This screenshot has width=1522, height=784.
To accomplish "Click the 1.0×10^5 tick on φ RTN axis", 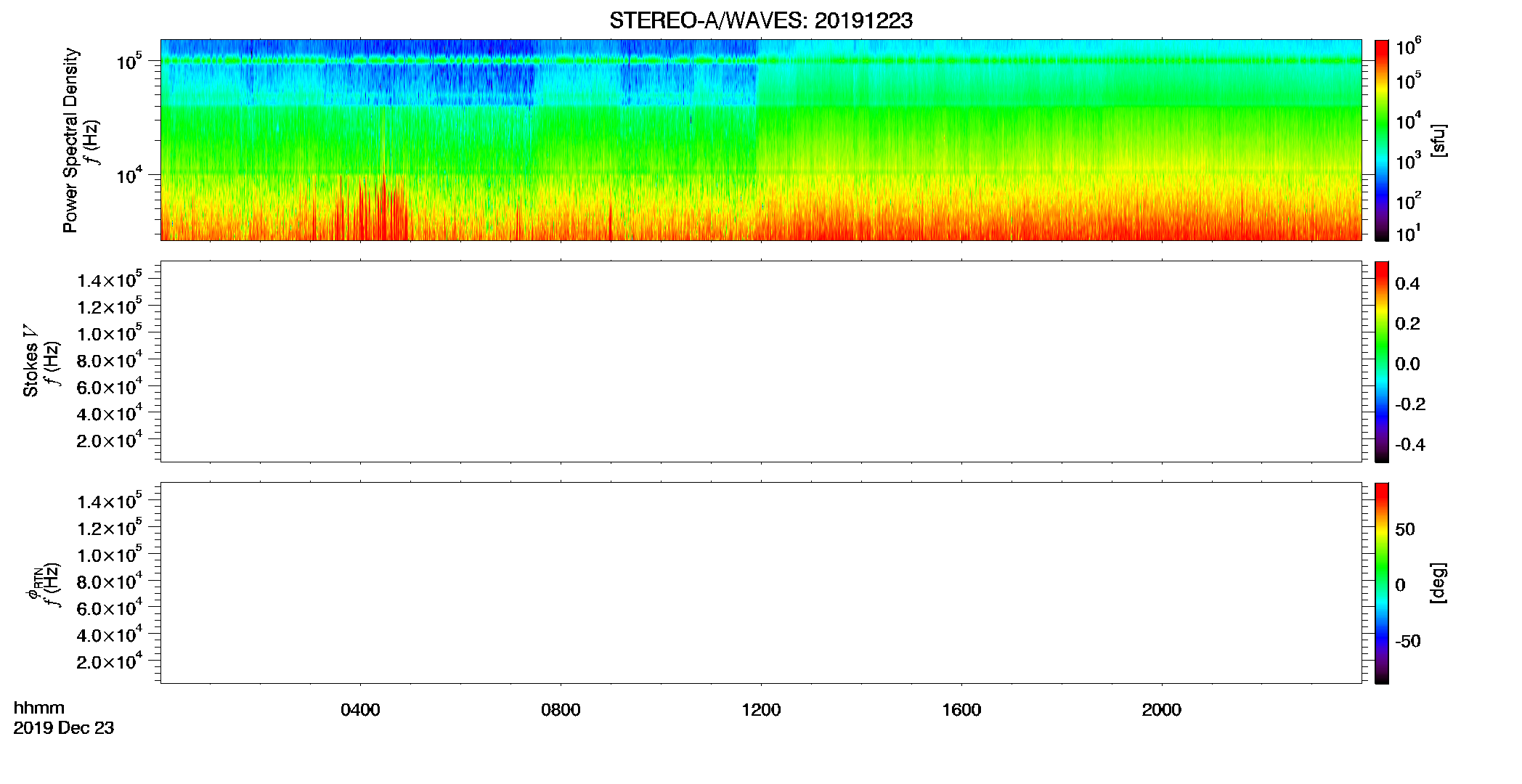I will click(110, 554).
